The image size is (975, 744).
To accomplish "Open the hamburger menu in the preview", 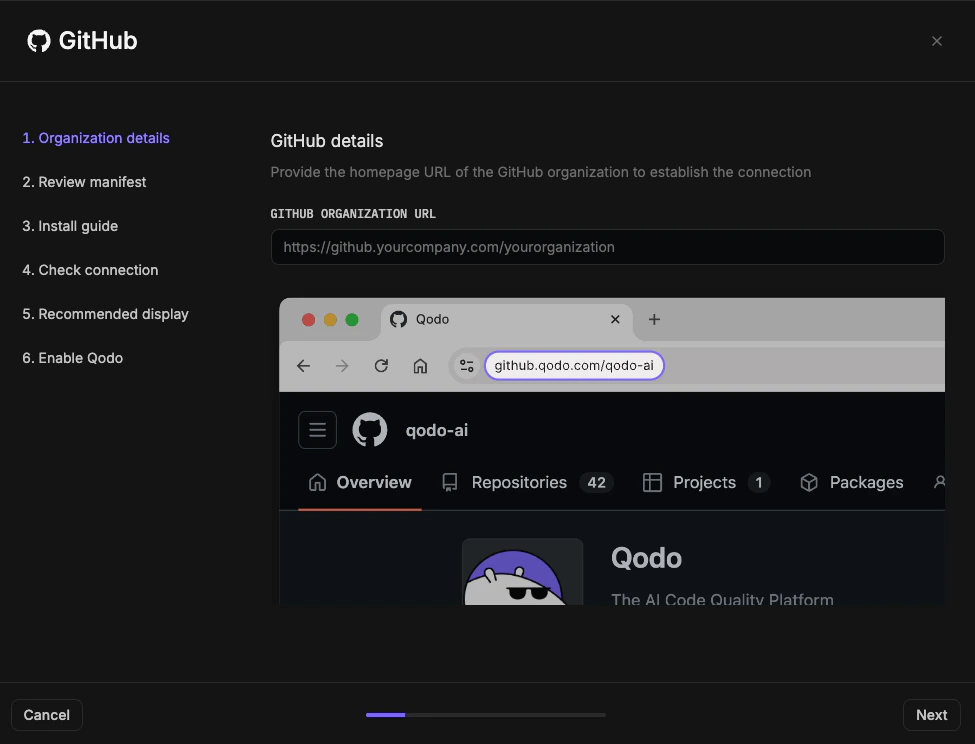I will click(x=317, y=429).
